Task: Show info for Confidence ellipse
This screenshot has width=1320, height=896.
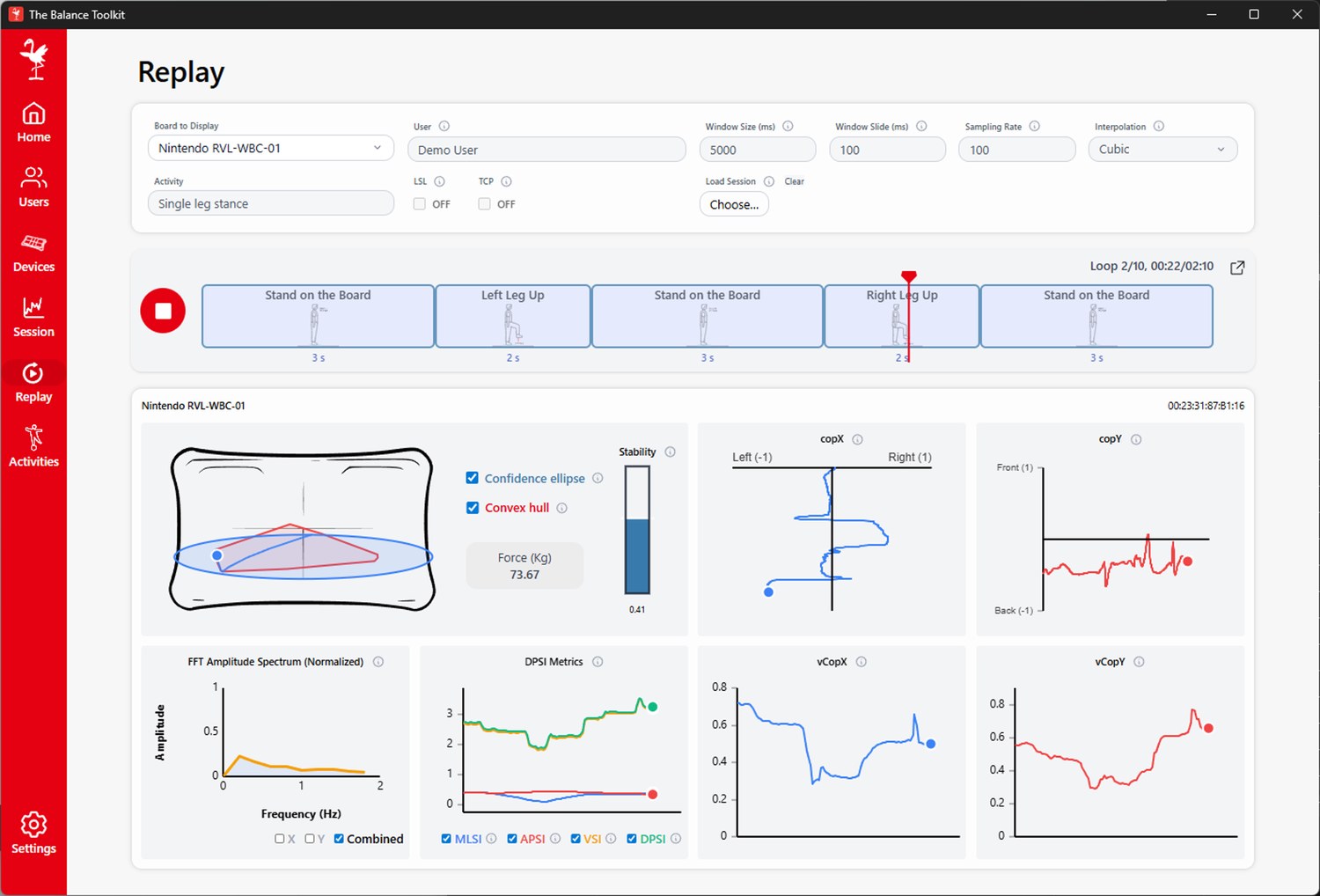Action: (x=598, y=478)
